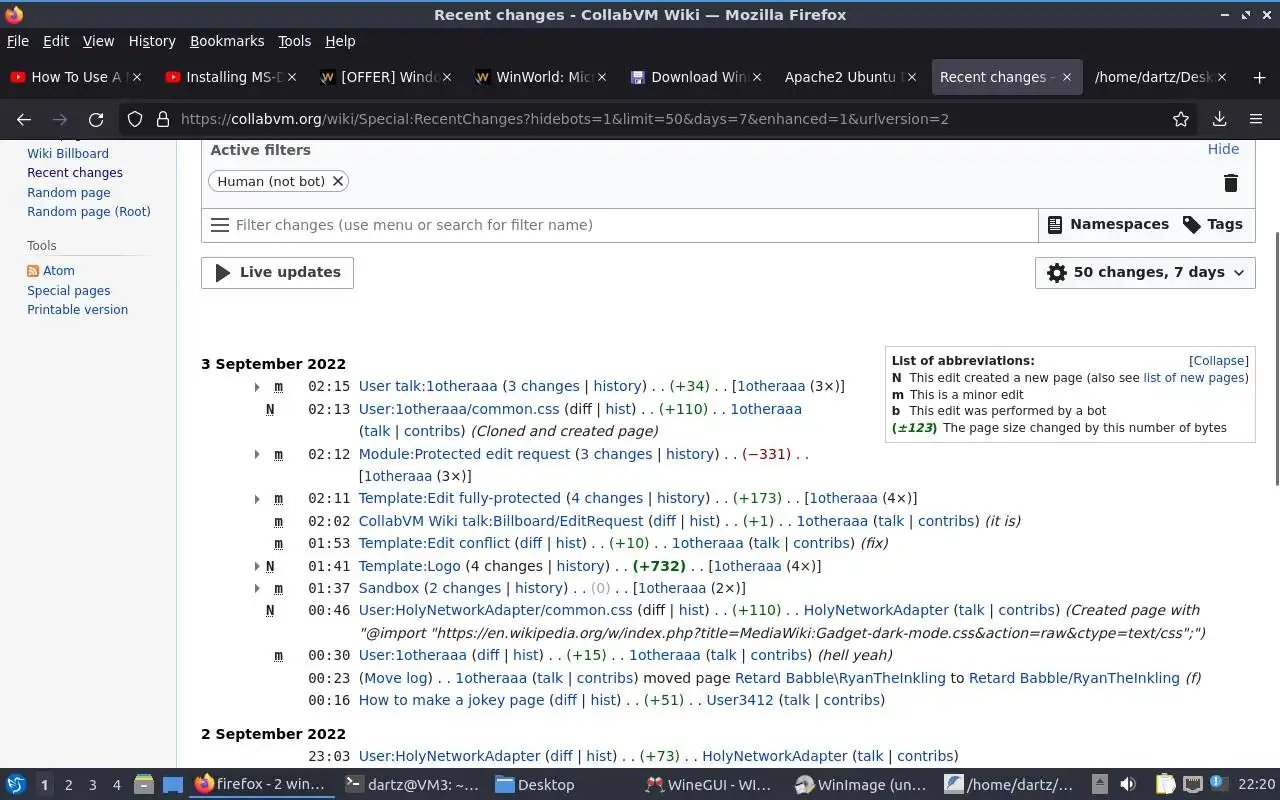Open the 50 changes, 7 days dropdown

pos(1145,272)
